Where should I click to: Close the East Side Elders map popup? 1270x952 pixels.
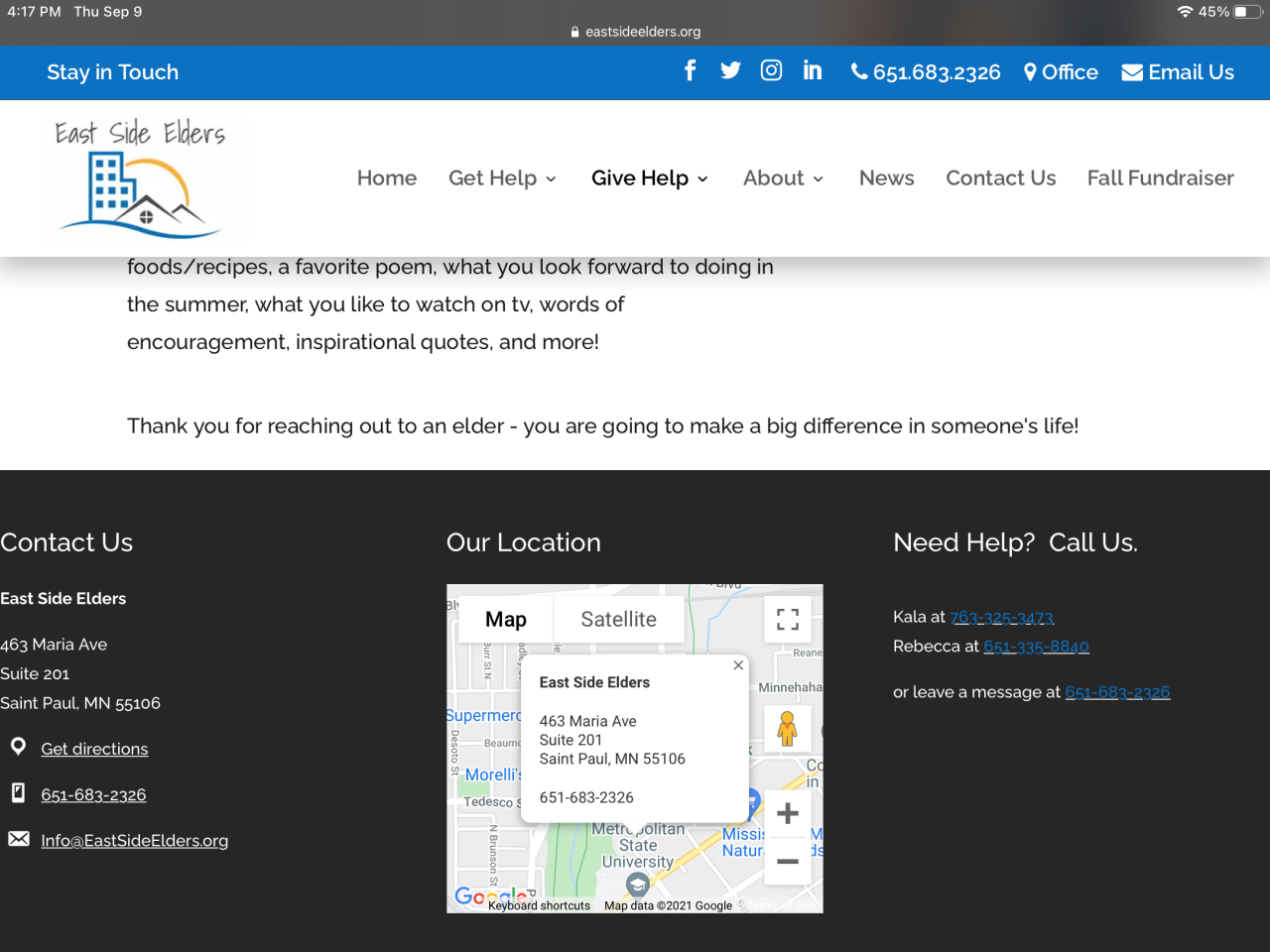(x=738, y=665)
